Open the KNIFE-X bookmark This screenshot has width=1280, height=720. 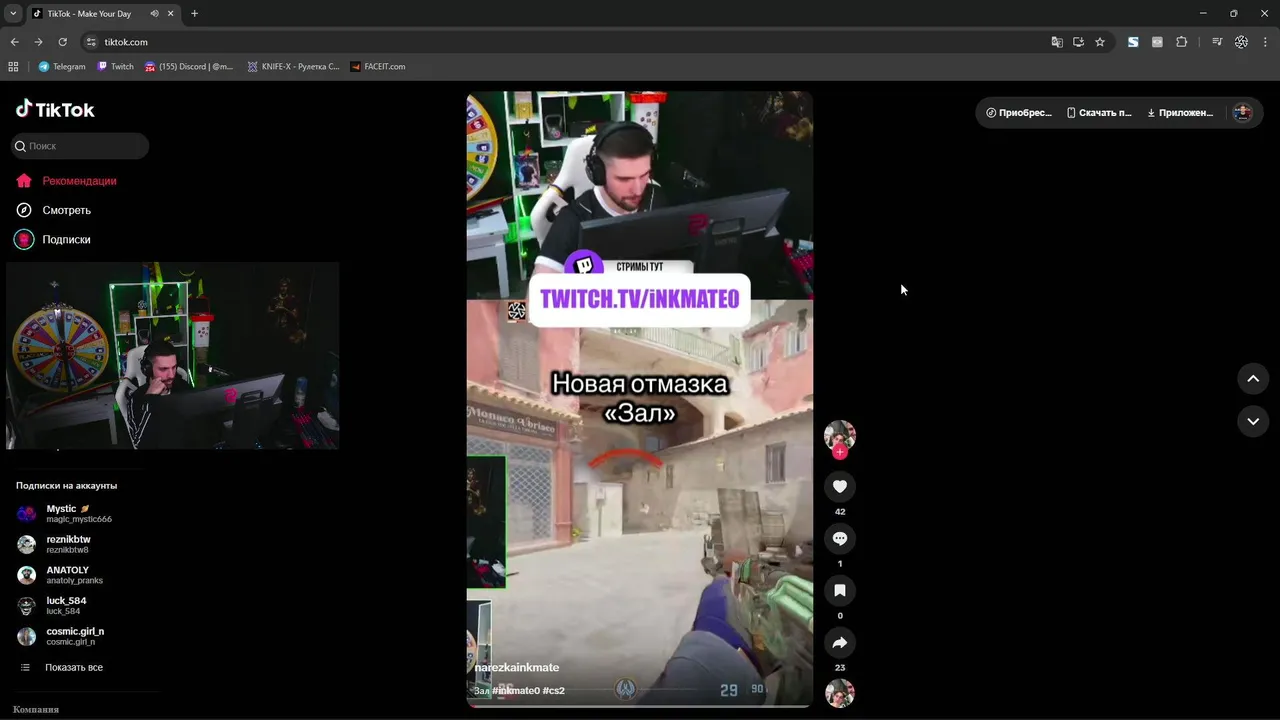coord(294,67)
